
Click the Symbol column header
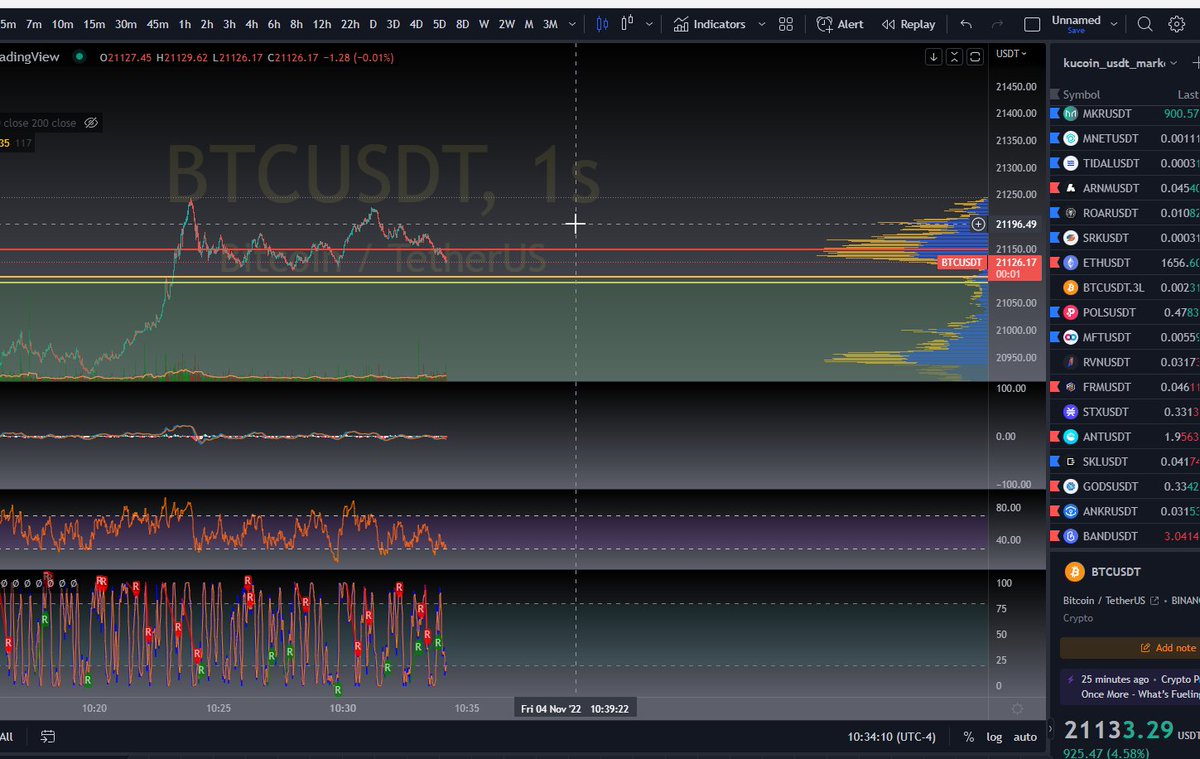pyautogui.click(x=1081, y=95)
